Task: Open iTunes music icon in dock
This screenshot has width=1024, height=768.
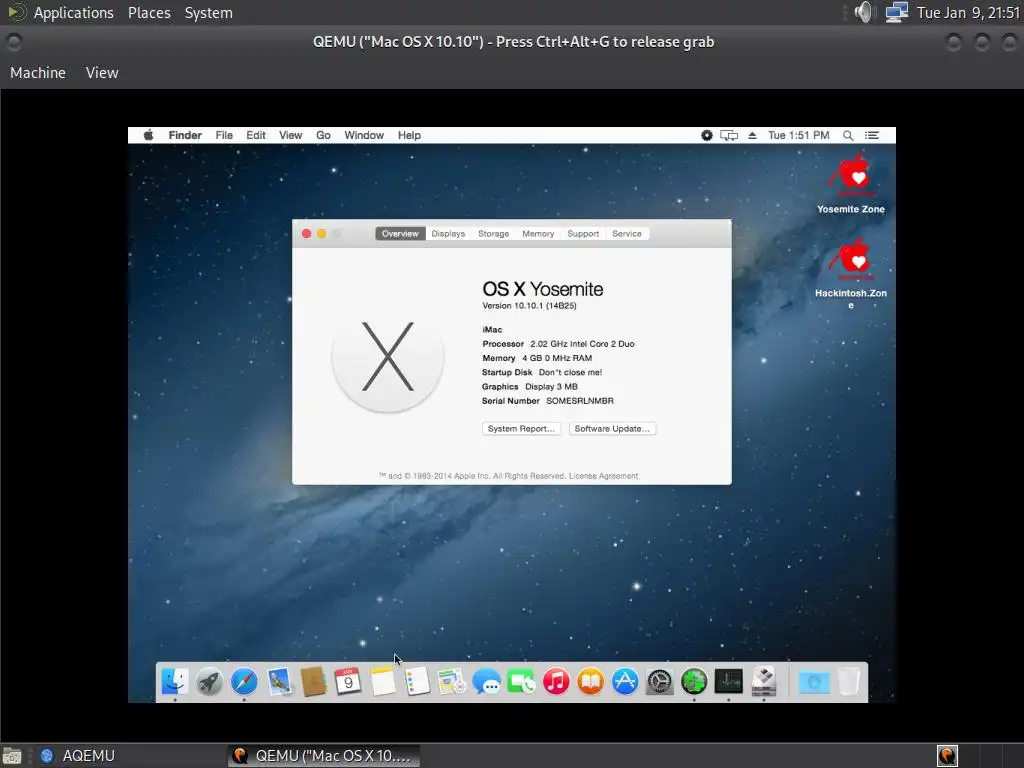Action: coord(556,682)
